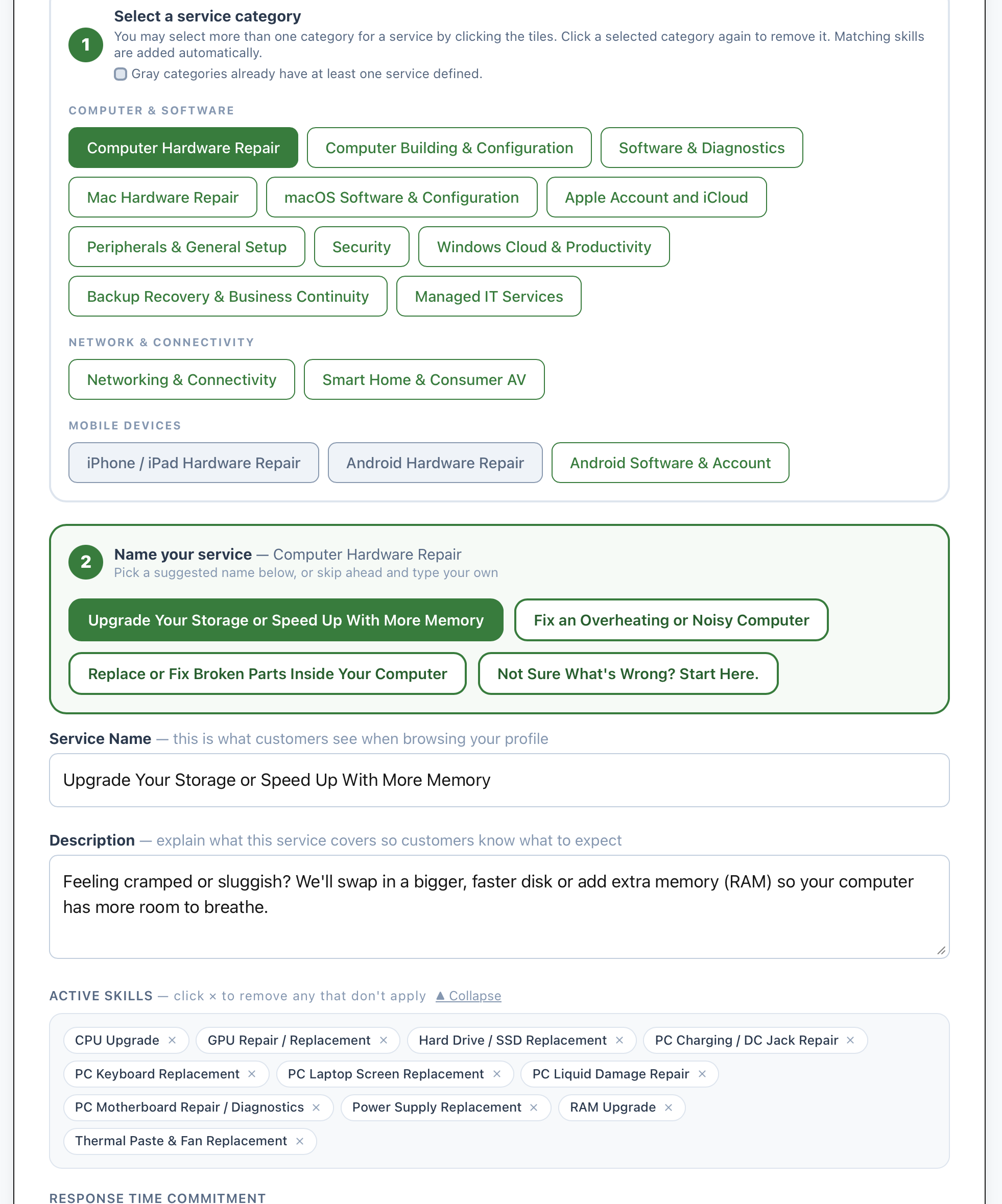Toggle the gray categories checkbox
Screen dimensions: 1002x1204
point(121,74)
